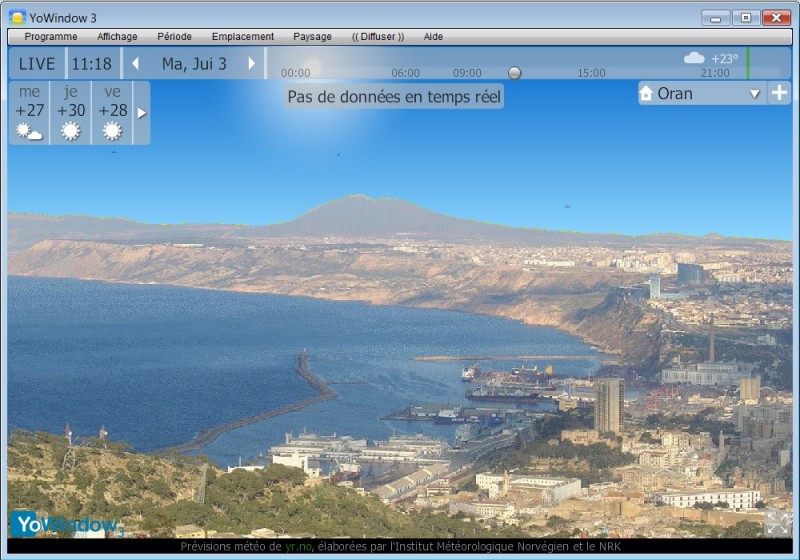The height and width of the screenshot is (560, 800).
Task: Open the Programme menu
Action: 51,37
